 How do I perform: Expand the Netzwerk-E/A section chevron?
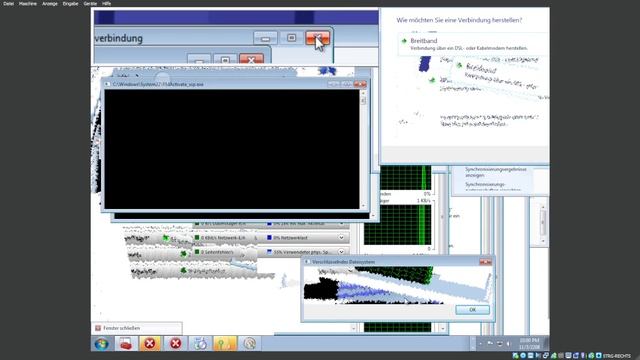[341, 238]
